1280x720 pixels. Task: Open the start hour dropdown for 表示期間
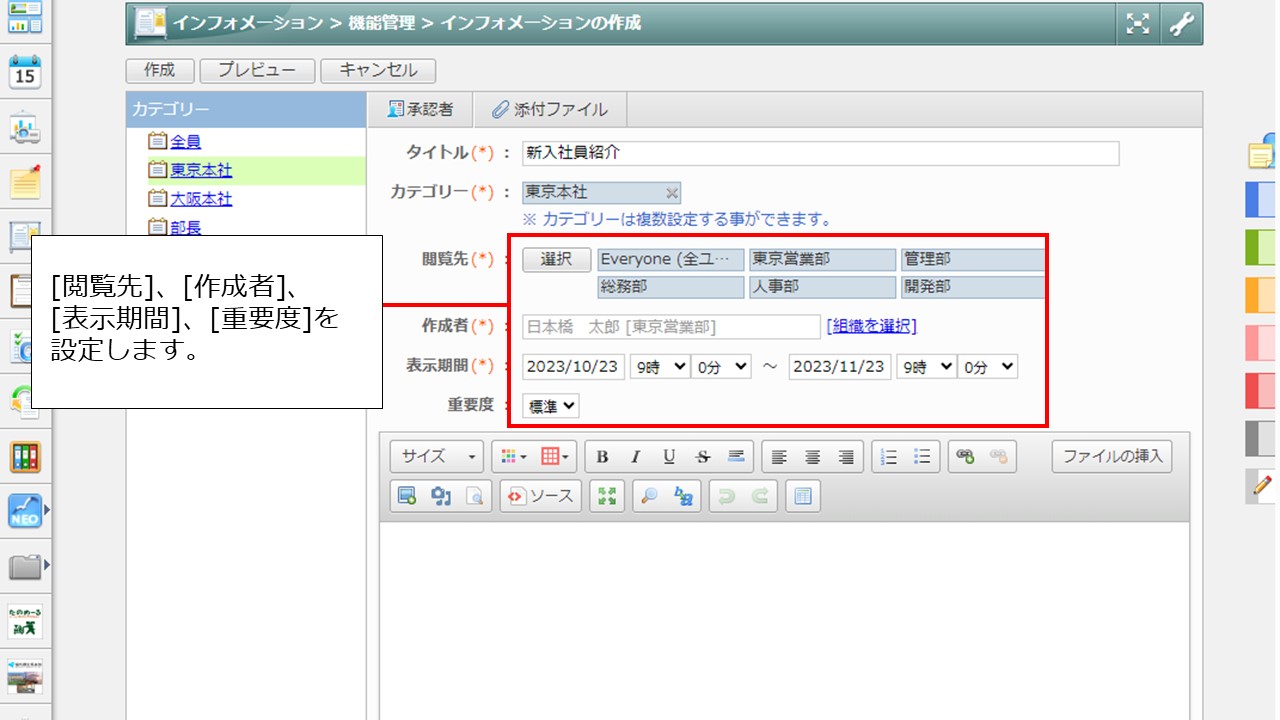pos(659,367)
